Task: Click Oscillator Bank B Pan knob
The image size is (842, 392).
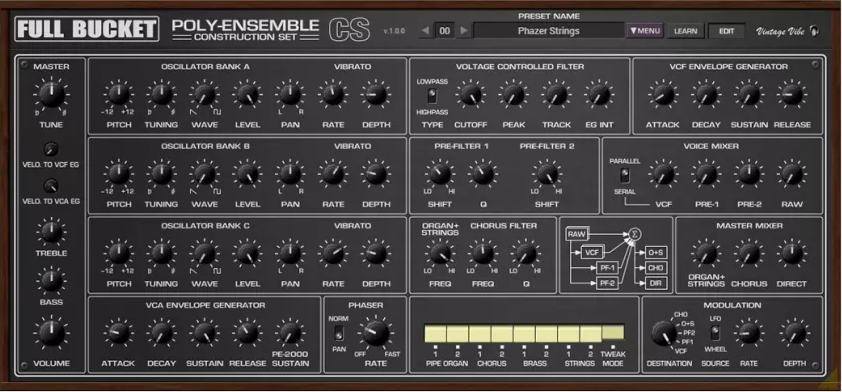Action: (290, 174)
